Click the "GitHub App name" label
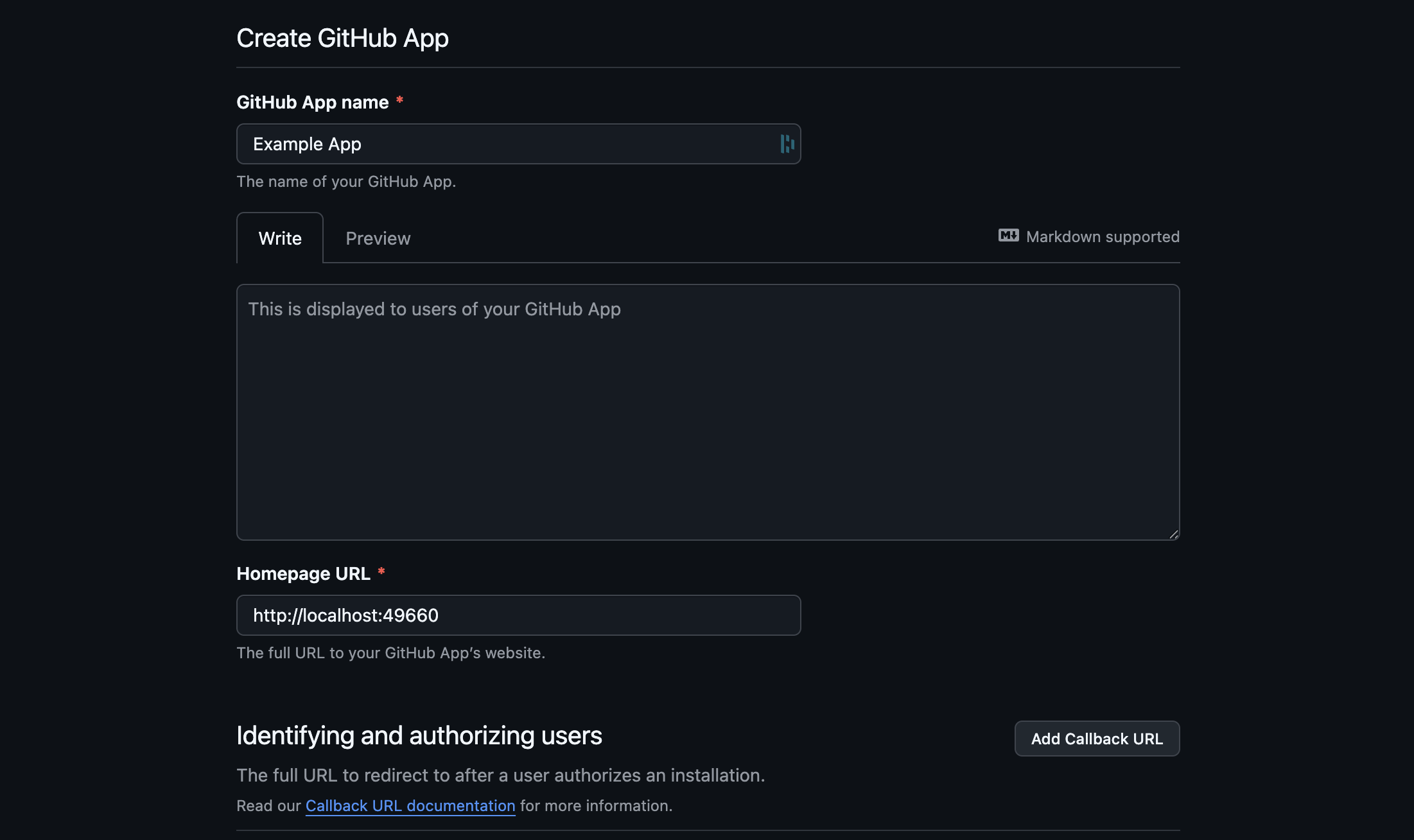 pyautogui.click(x=313, y=102)
